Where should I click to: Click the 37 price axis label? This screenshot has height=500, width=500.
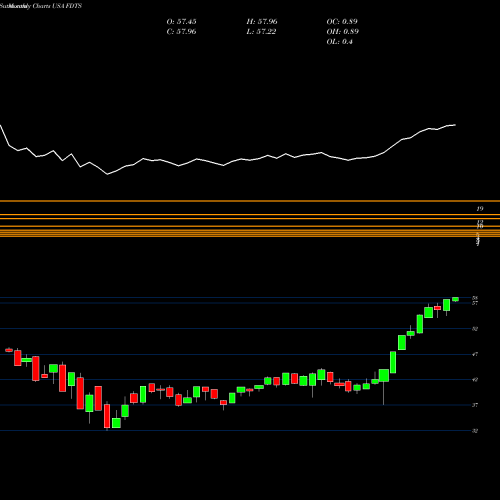pyautogui.click(x=475, y=405)
